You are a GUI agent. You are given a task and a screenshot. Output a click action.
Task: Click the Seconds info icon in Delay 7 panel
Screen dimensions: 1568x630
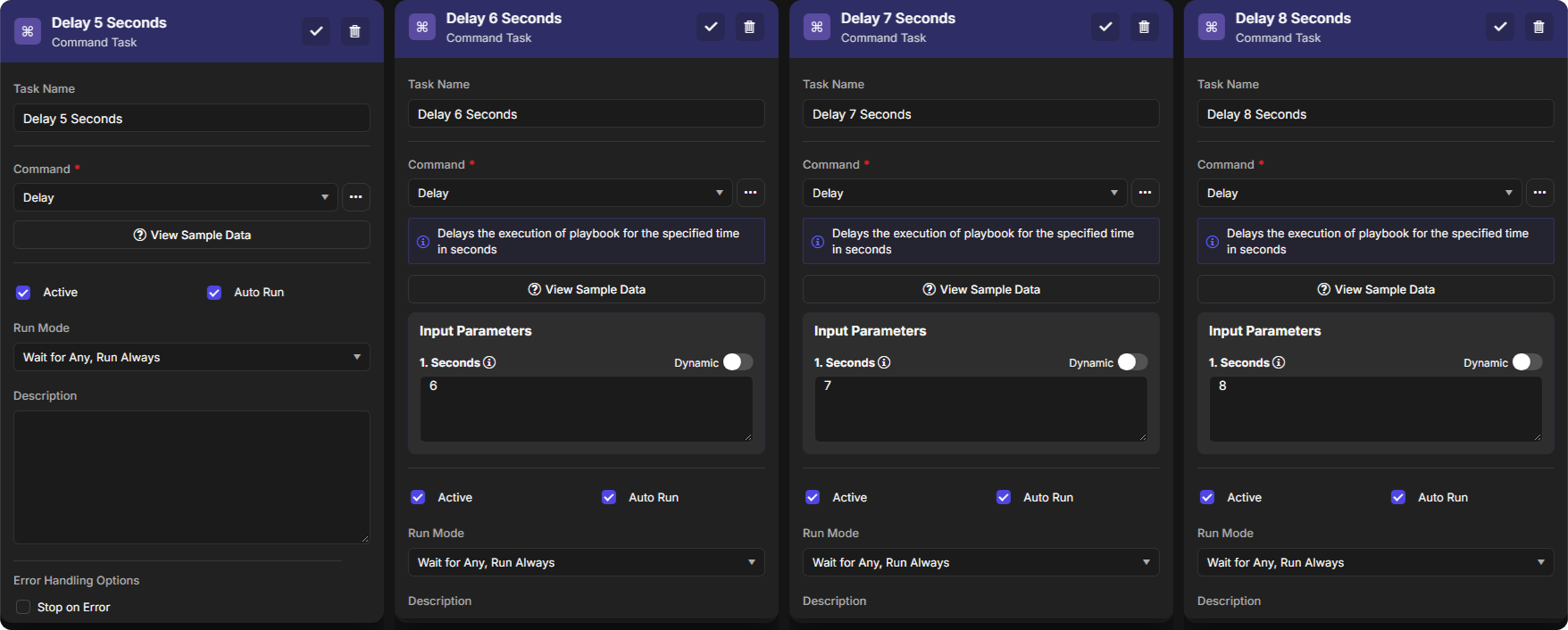(884, 362)
